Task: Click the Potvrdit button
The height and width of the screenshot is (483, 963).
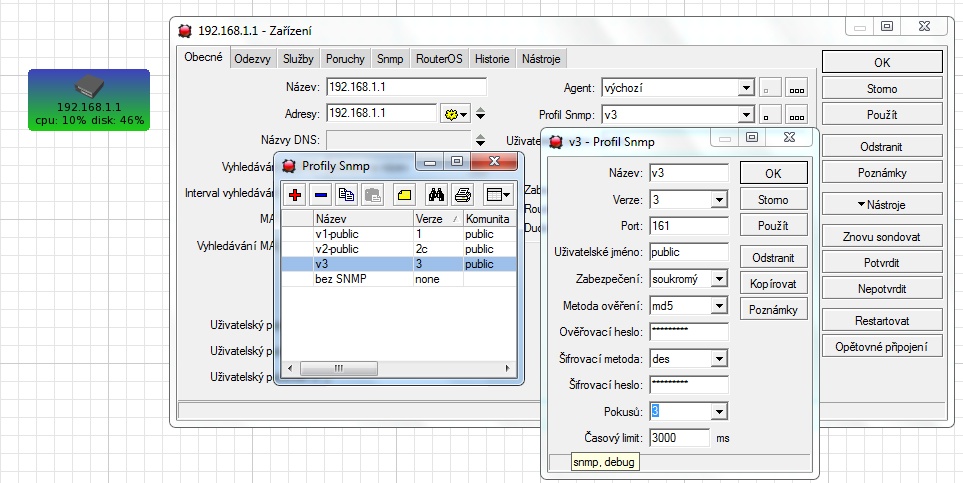Action: (882, 262)
